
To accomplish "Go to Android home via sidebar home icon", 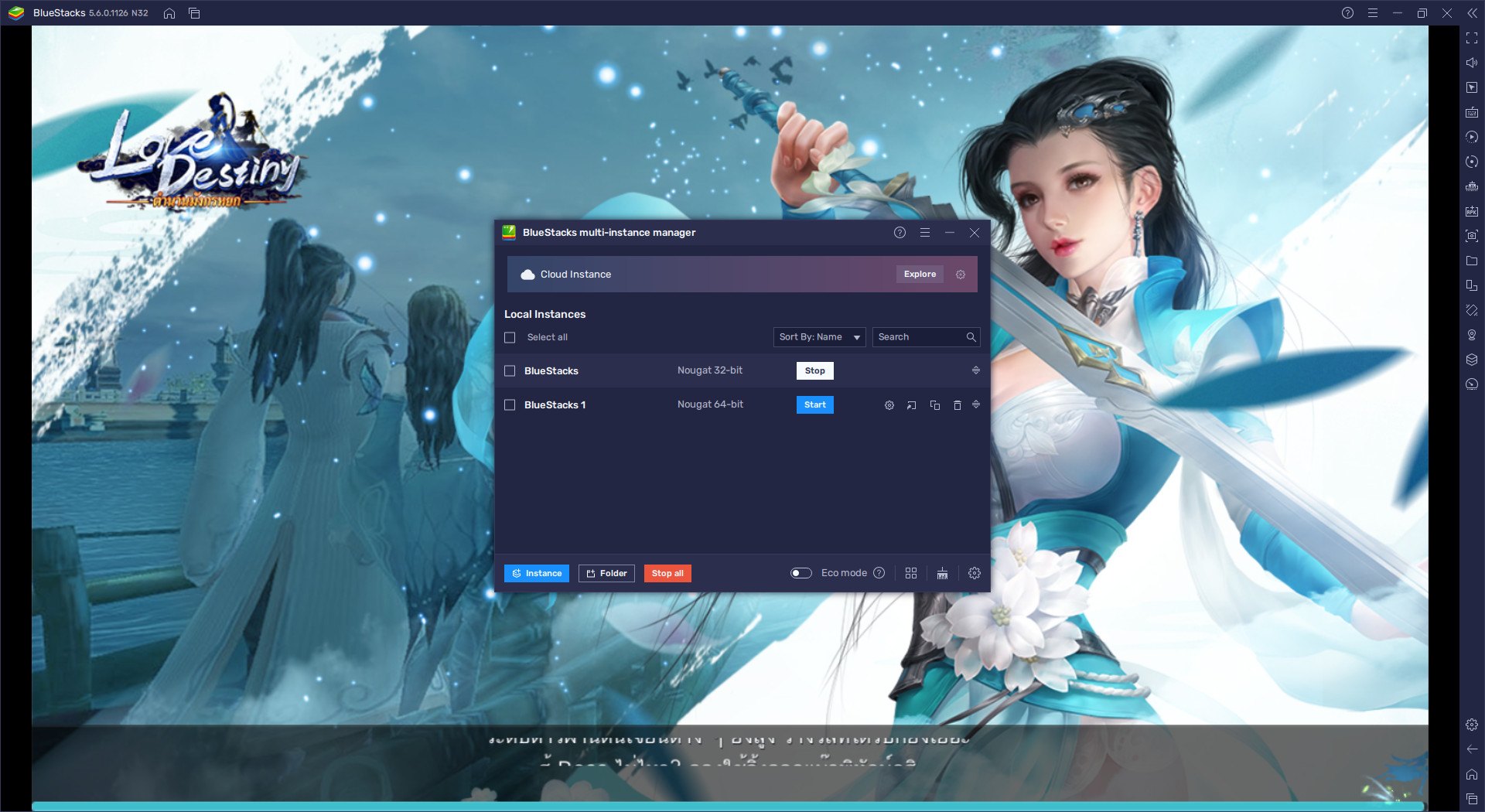I will (1471, 774).
